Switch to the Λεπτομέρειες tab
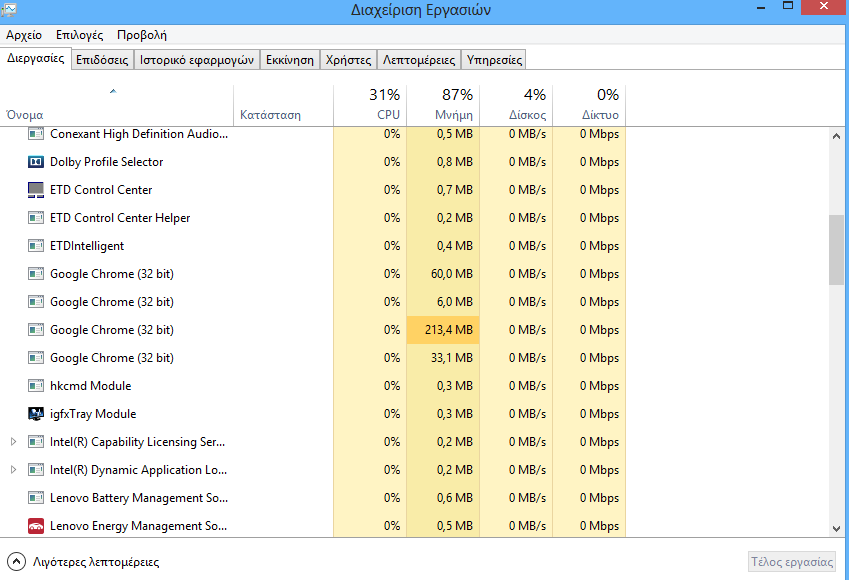The width and height of the screenshot is (849, 580). 419,60
